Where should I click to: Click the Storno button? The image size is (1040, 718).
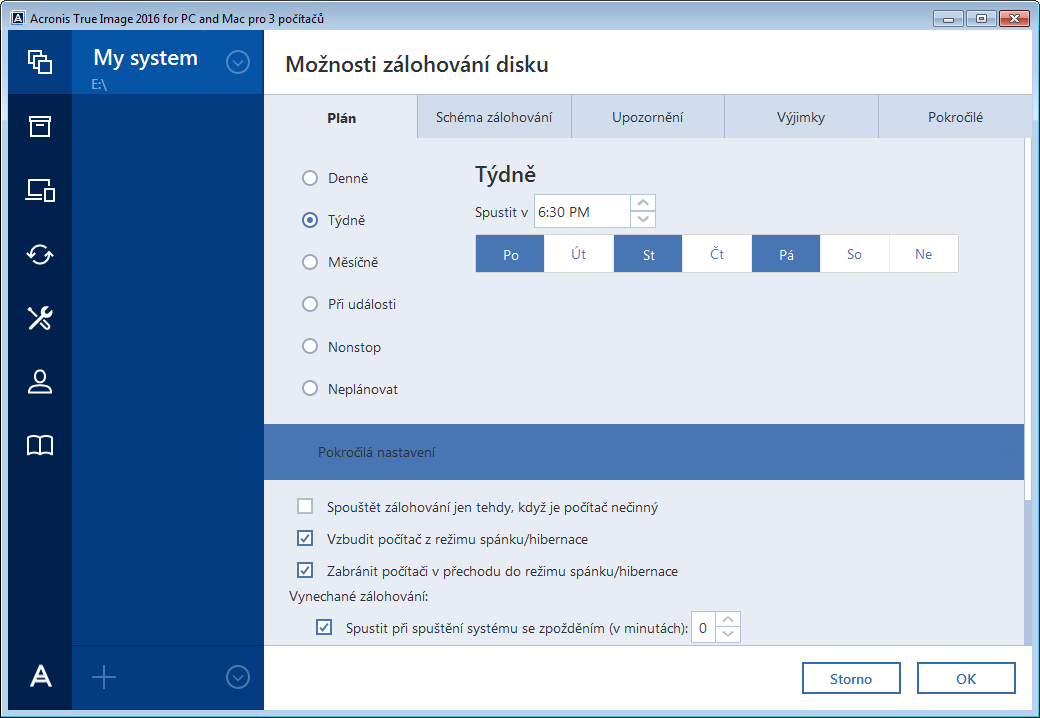coord(851,678)
